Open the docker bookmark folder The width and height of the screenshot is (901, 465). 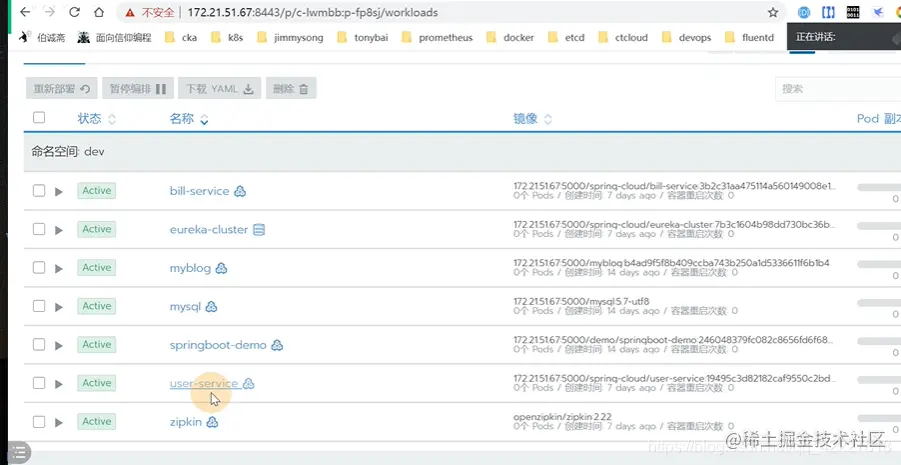click(510, 38)
